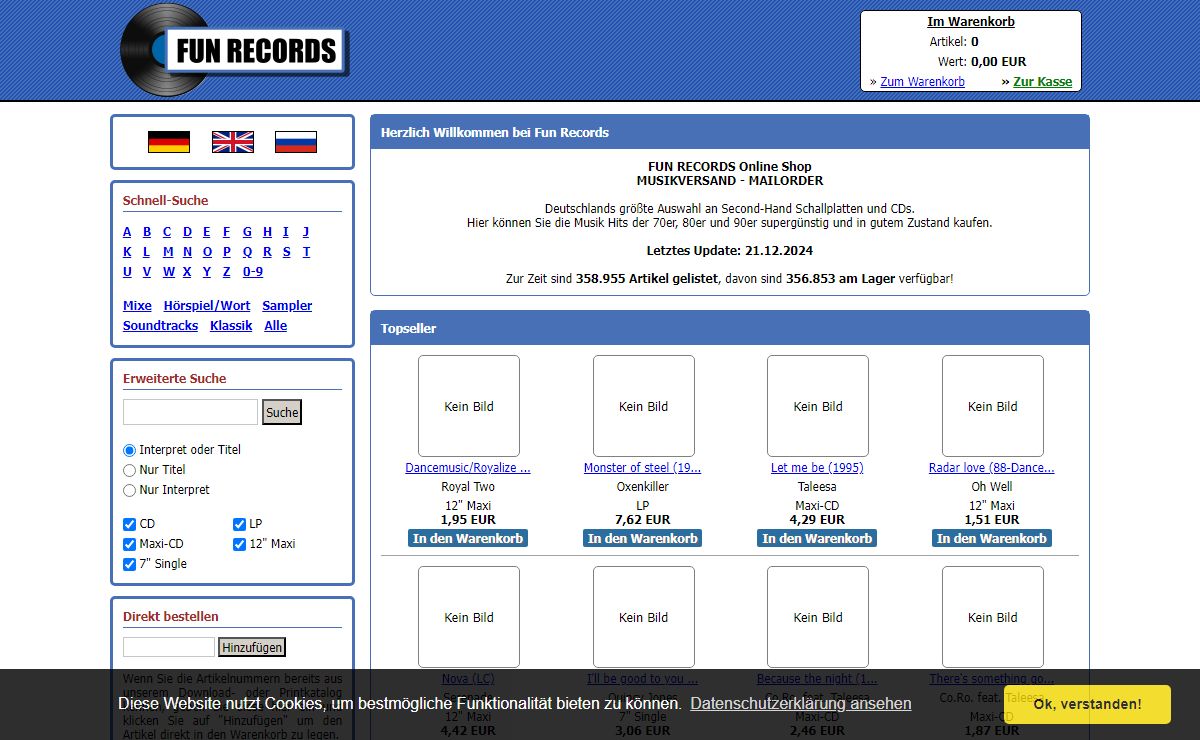Viewport: 1200px width, 740px height.
Task: Browse artists by letter K
Action: point(127,252)
